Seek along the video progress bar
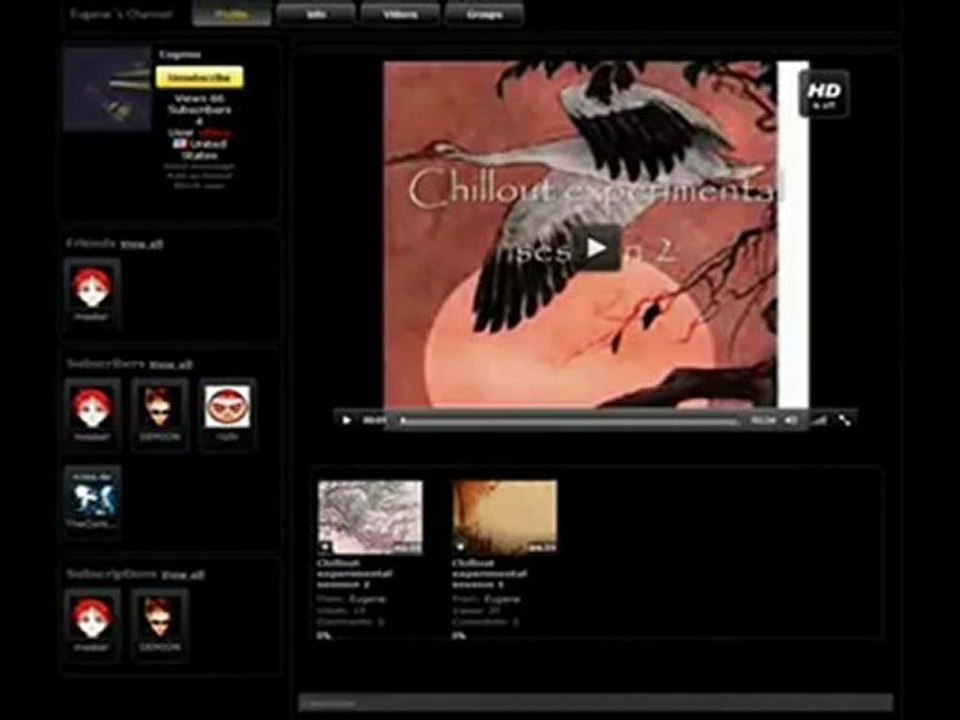960x720 pixels. (569, 421)
